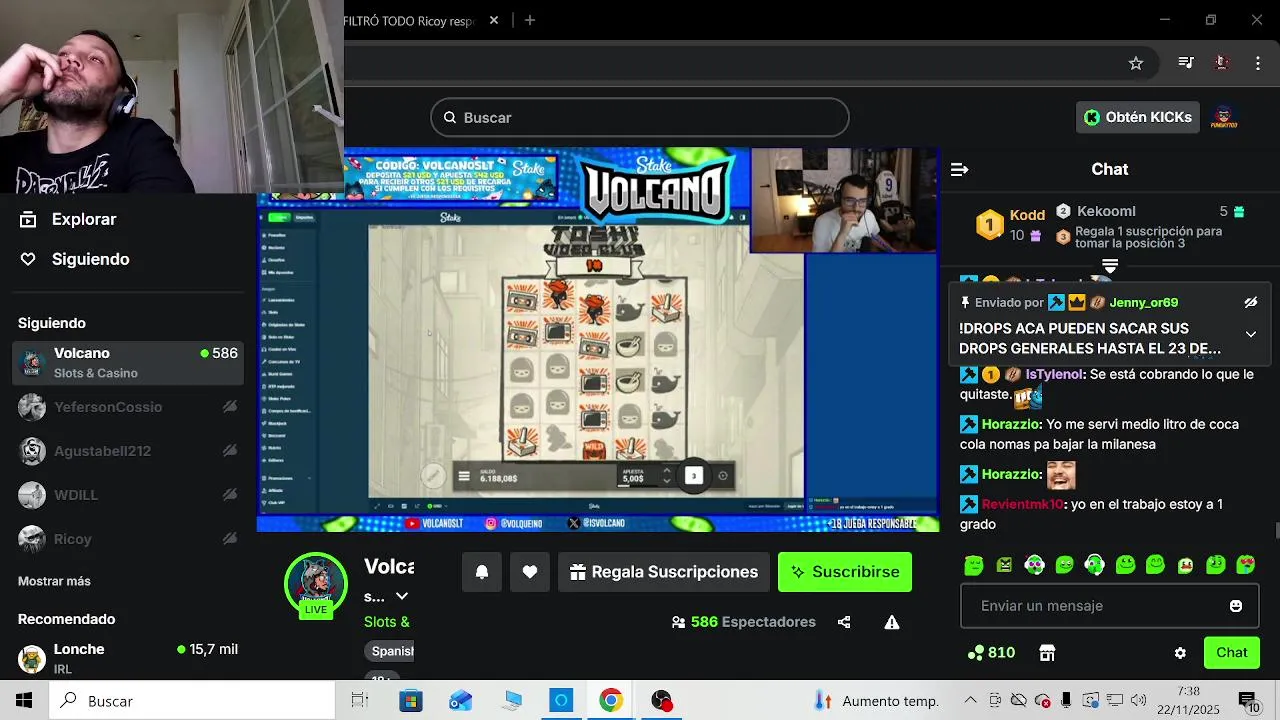
Task: Close the FILTRÓ TODO Ricoy tab
Action: [x=494, y=20]
